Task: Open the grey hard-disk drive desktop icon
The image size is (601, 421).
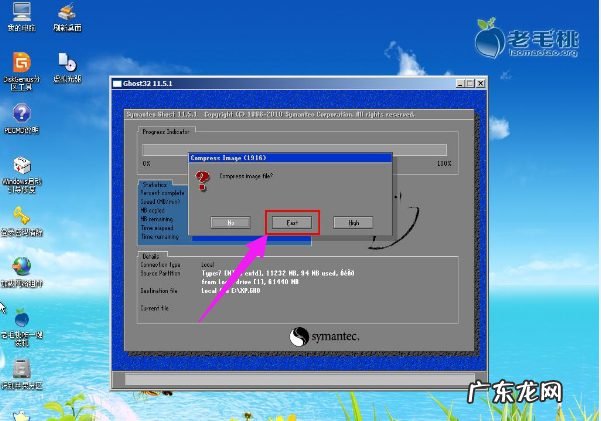Action: (21, 369)
